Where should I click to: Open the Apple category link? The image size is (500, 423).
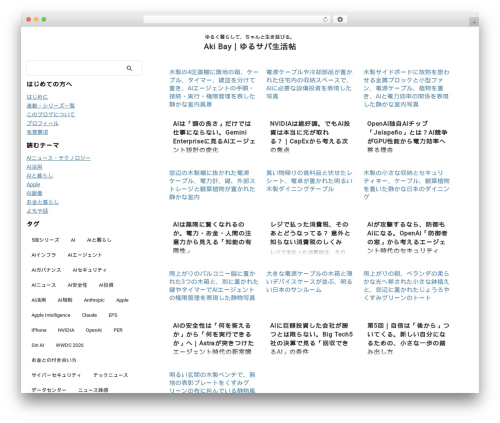pyautogui.click(x=33, y=184)
